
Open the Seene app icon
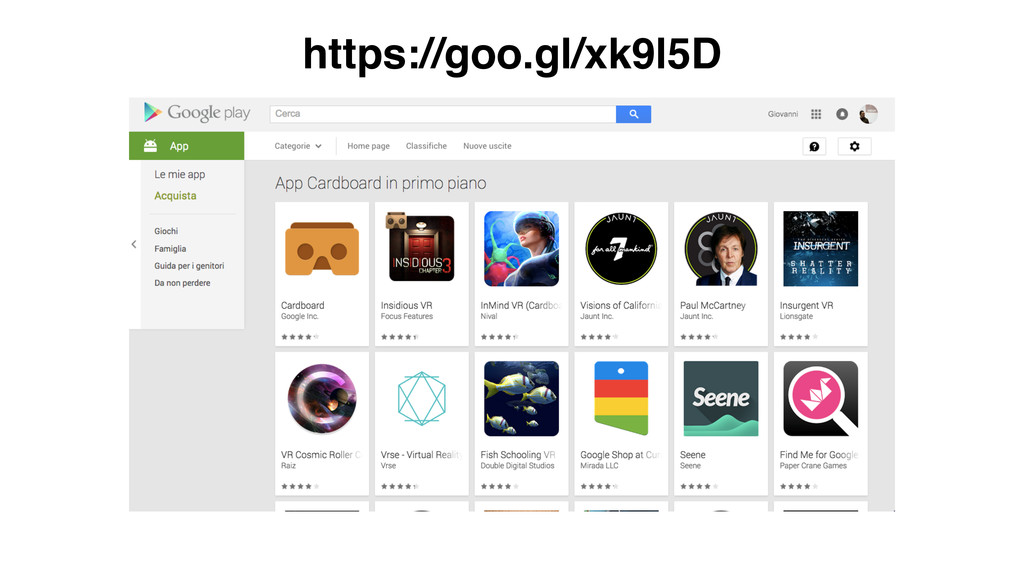click(x=721, y=398)
